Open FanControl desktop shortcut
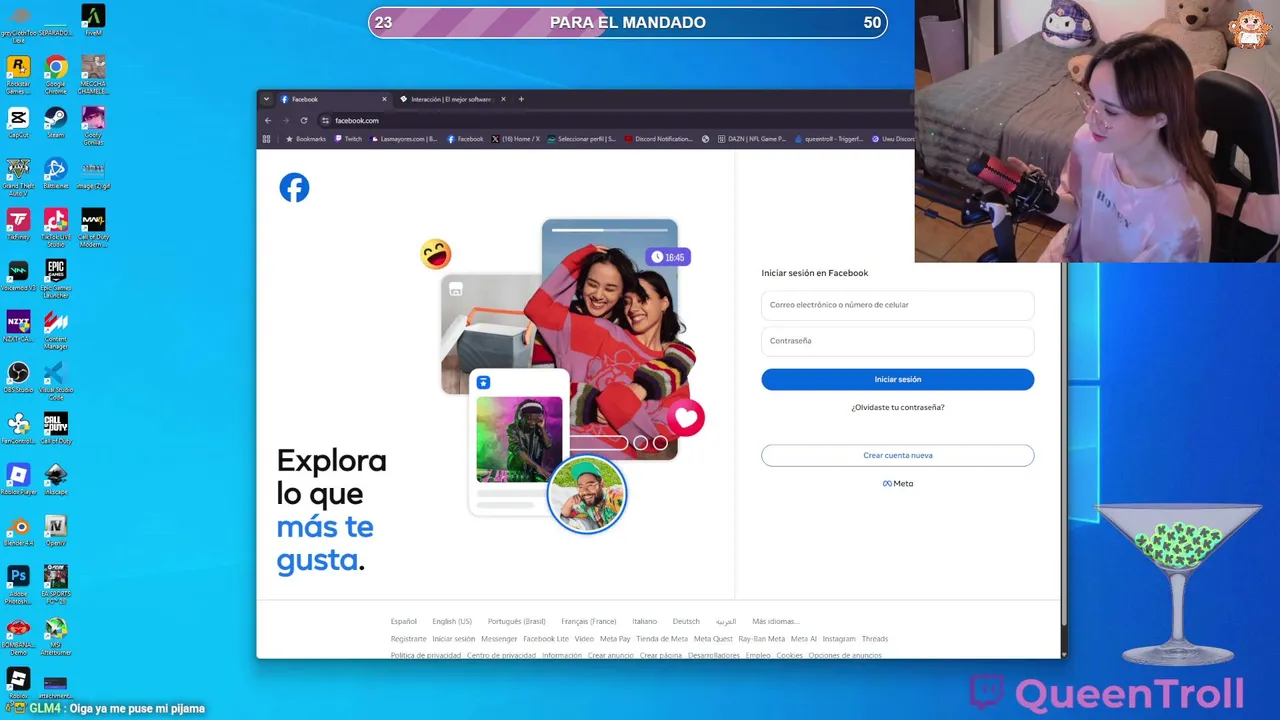The height and width of the screenshot is (720, 1280). click(x=18, y=428)
